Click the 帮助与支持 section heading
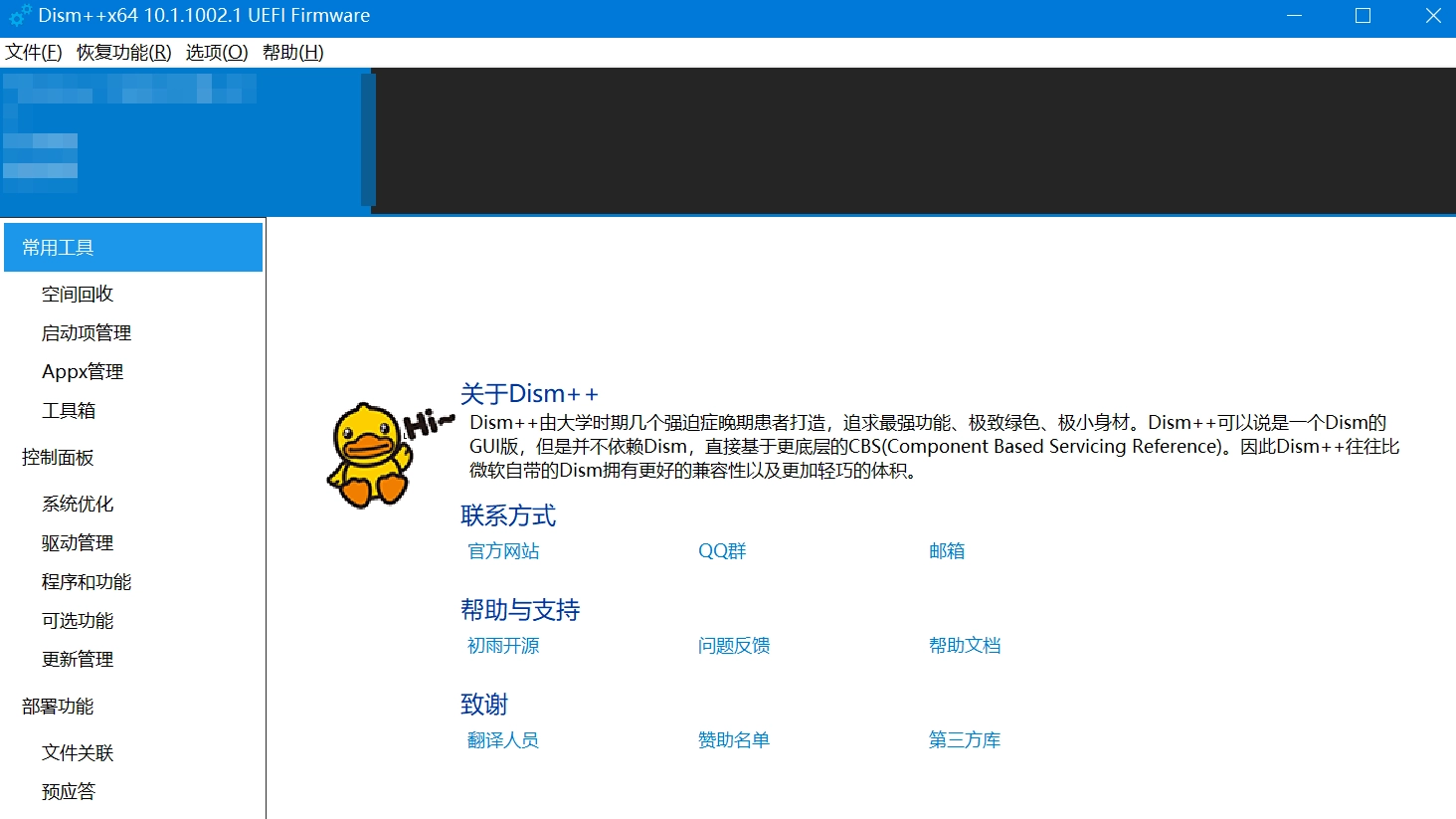The image size is (1456, 819). point(520,610)
